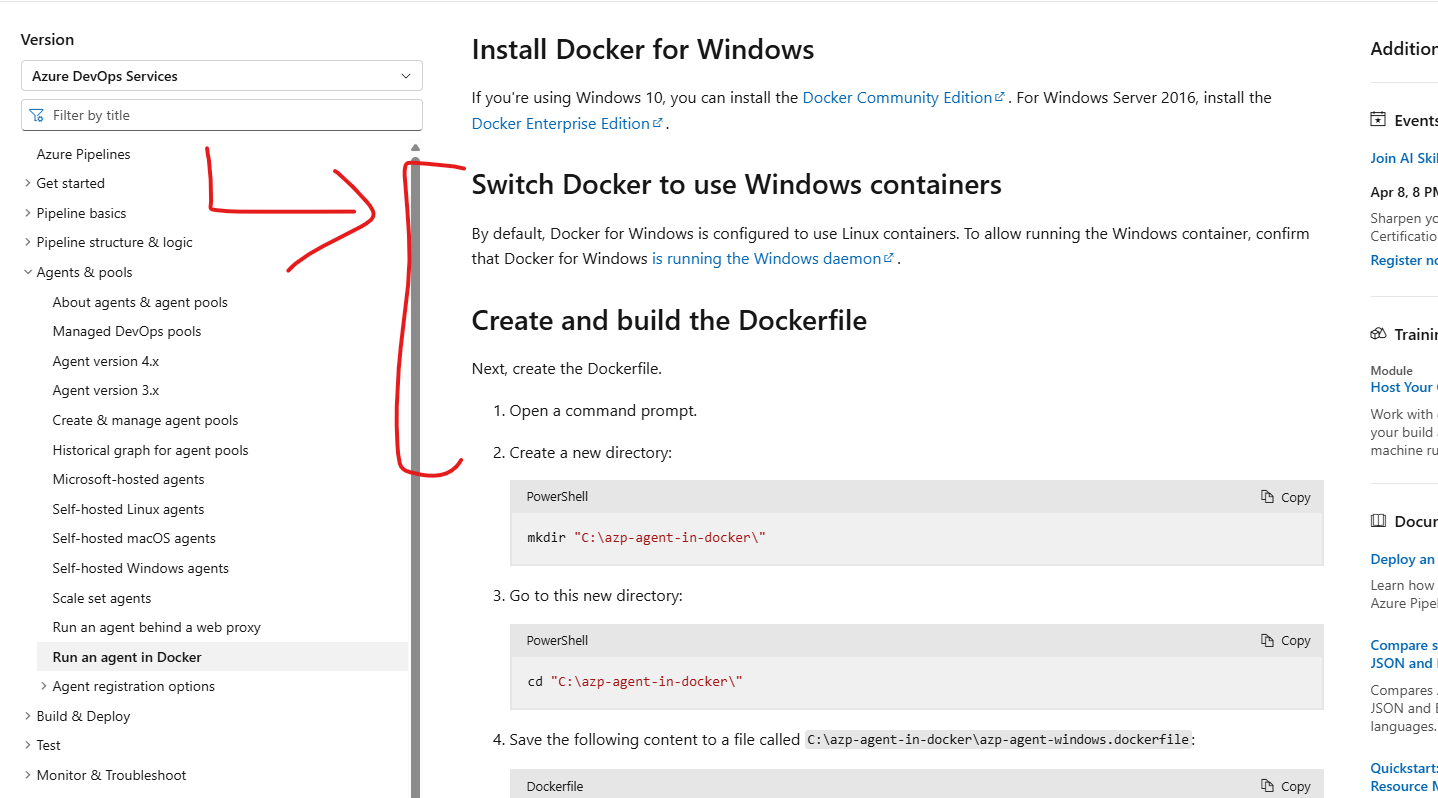The width and height of the screenshot is (1438, 798).
Task: Click the Documentation book icon
Action: (x=1378, y=521)
